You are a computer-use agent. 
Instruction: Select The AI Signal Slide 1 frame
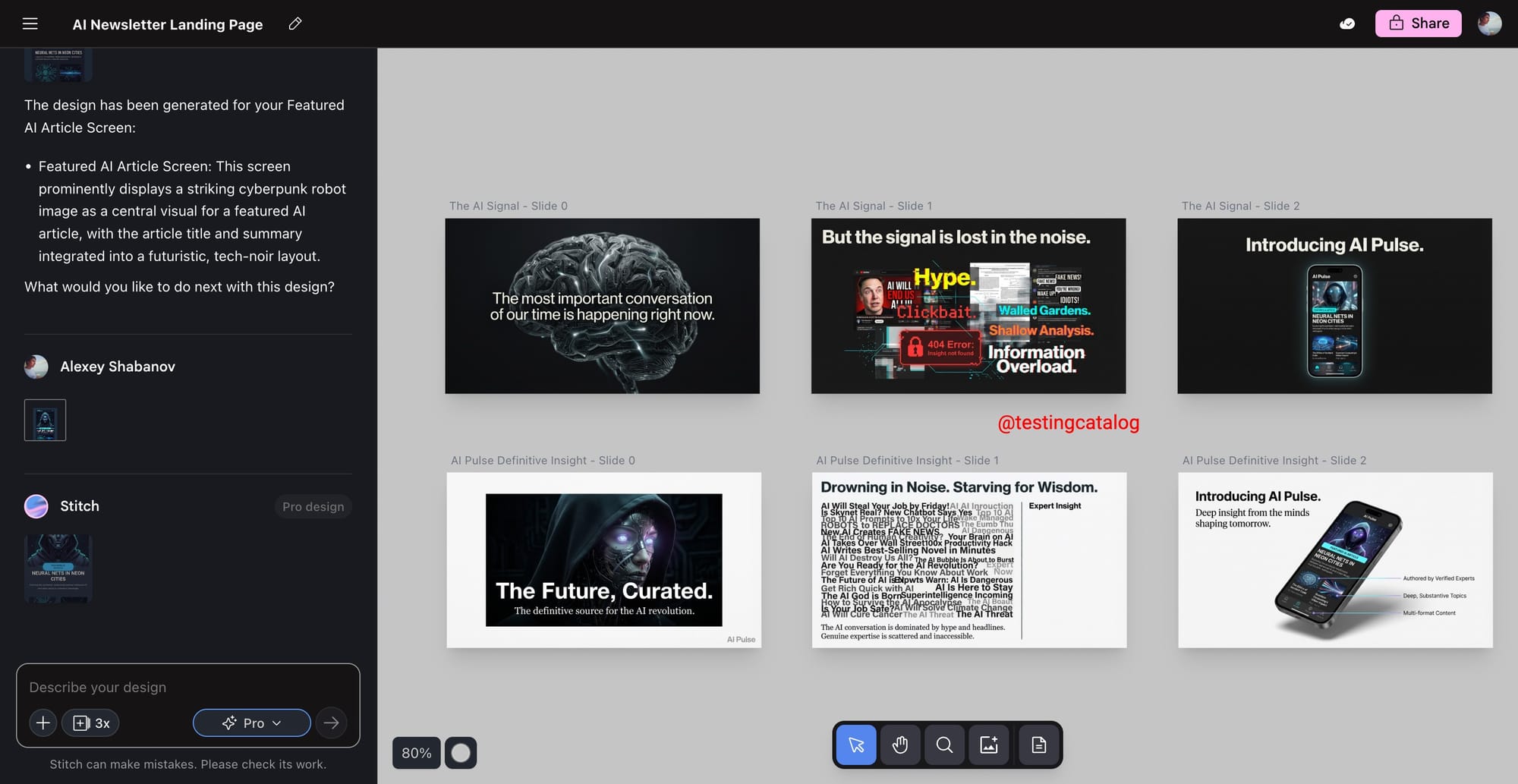pos(968,306)
